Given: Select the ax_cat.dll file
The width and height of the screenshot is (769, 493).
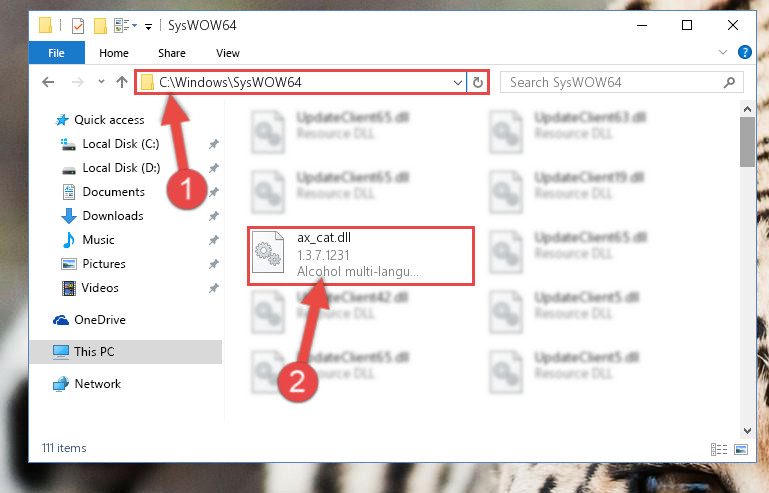Looking at the screenshot, I should tap(360, 255).
